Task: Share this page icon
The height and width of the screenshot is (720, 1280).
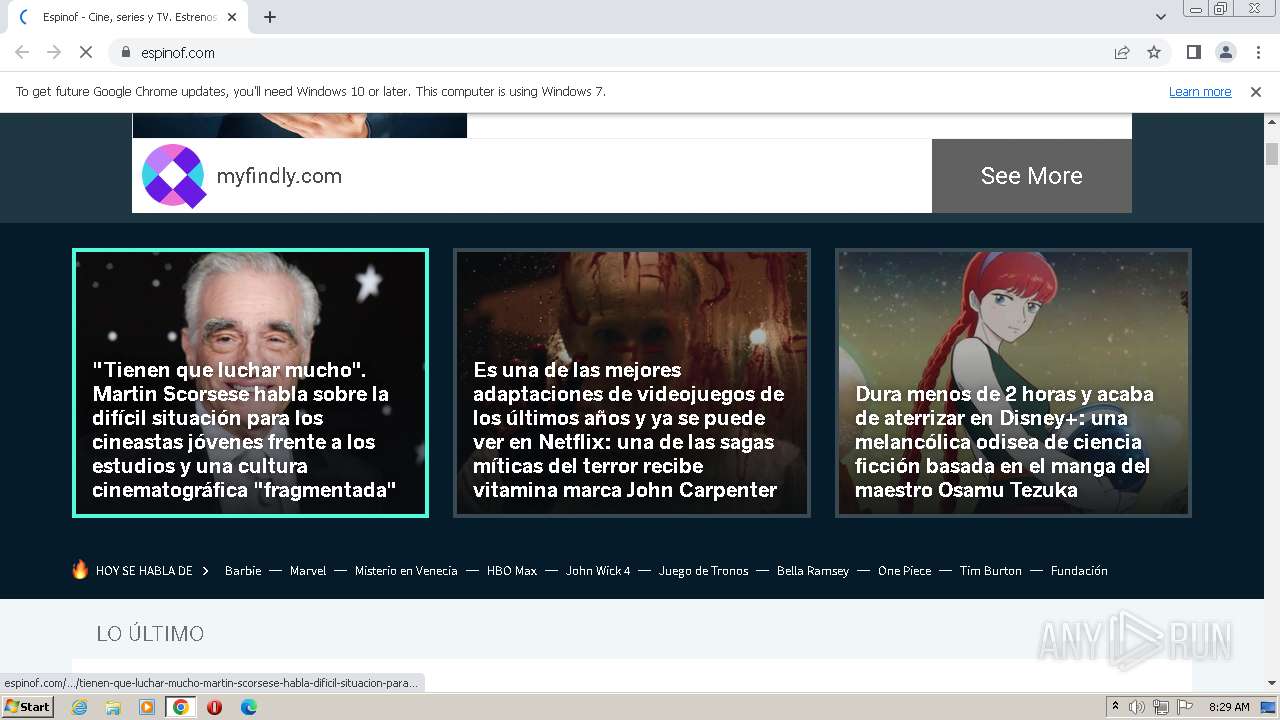Action: click(x=1122, y=52)
